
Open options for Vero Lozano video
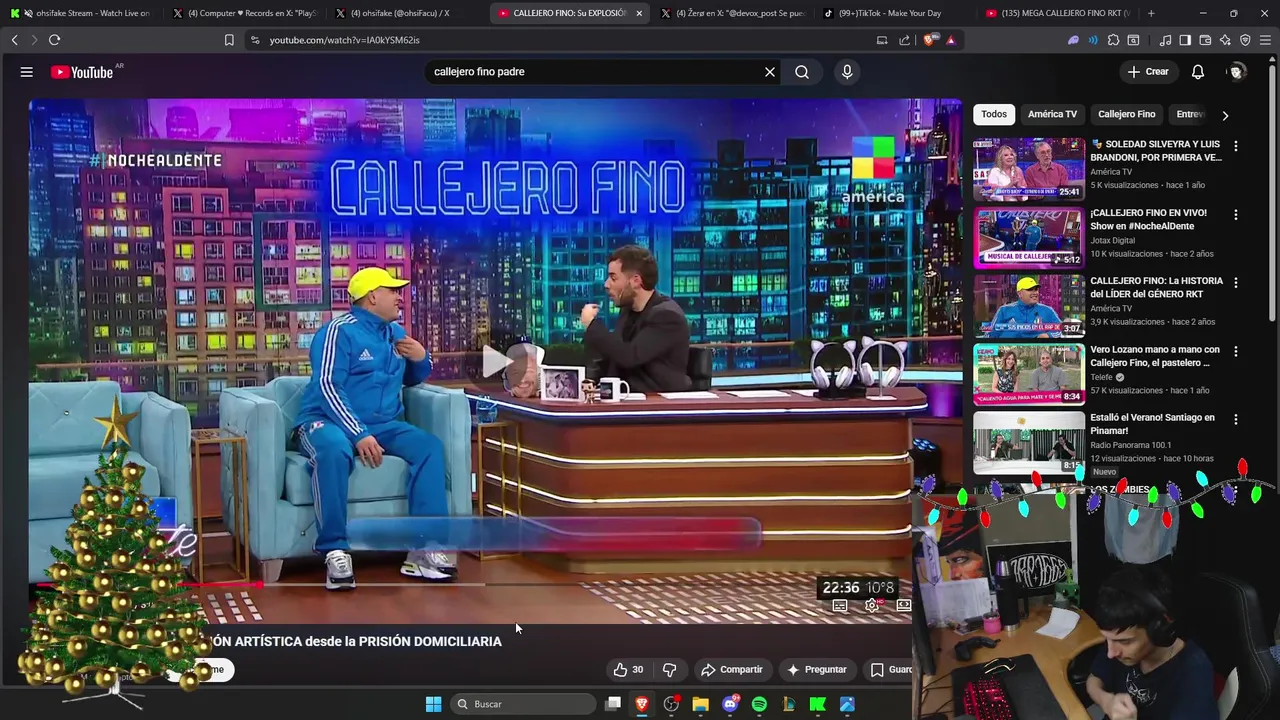click(1236, 352)
